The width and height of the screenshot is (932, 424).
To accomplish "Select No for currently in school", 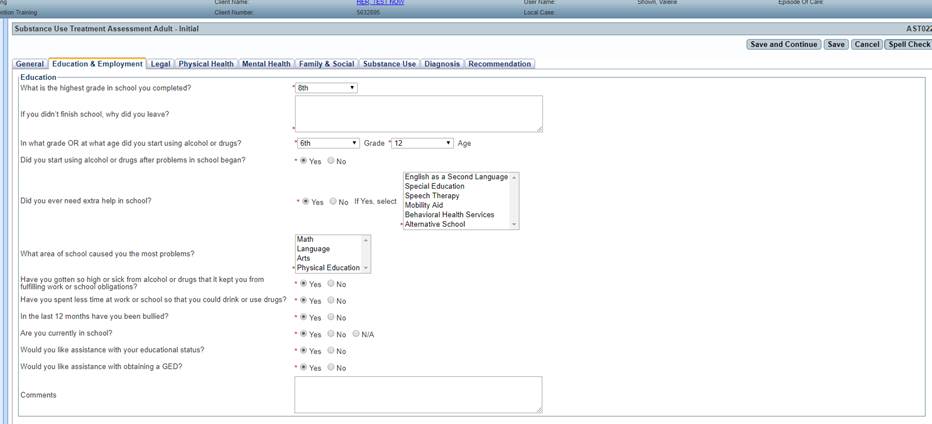I will tap(333, 334).
